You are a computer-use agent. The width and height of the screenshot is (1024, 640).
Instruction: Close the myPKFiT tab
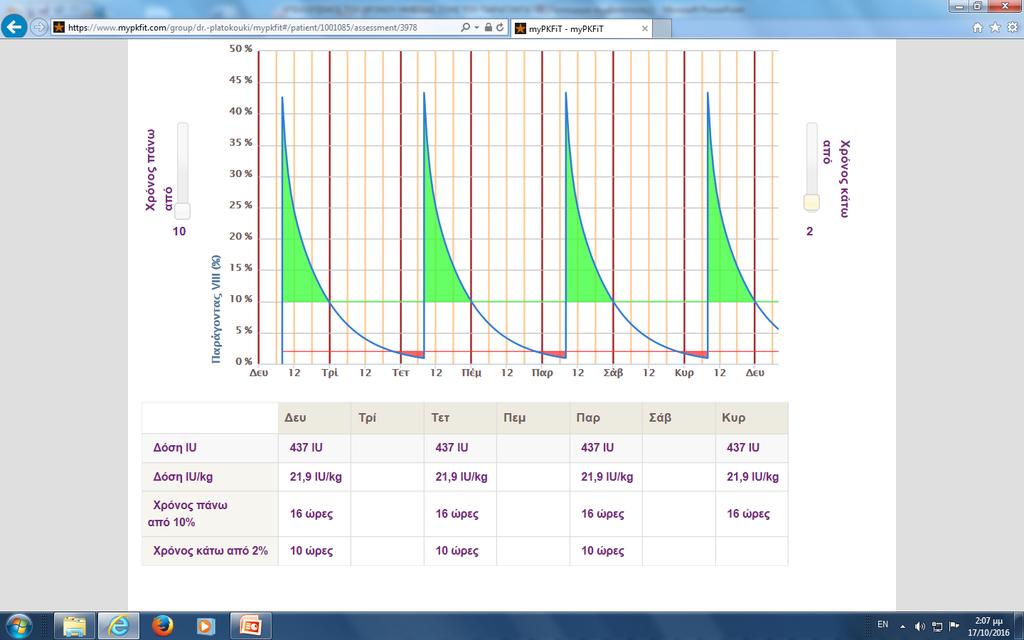coord(645,29)
